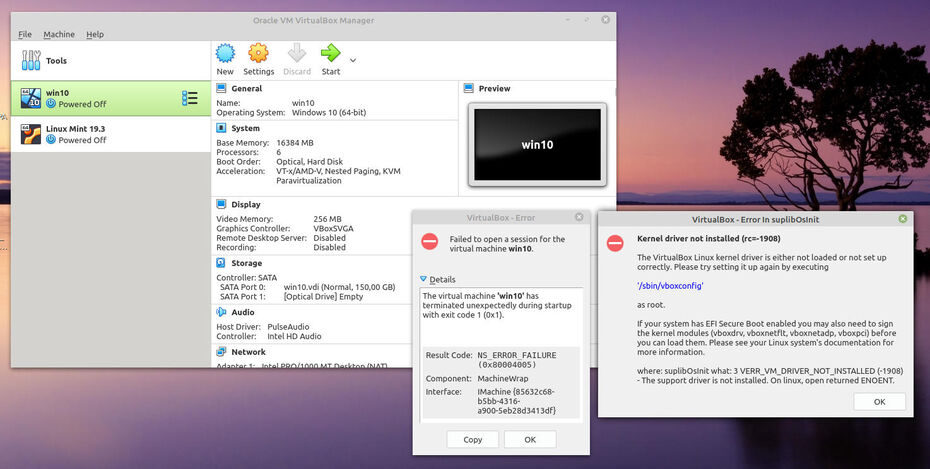Click the Discard toolbar icon
Screen dimensions: 930x469
(297, 54)
